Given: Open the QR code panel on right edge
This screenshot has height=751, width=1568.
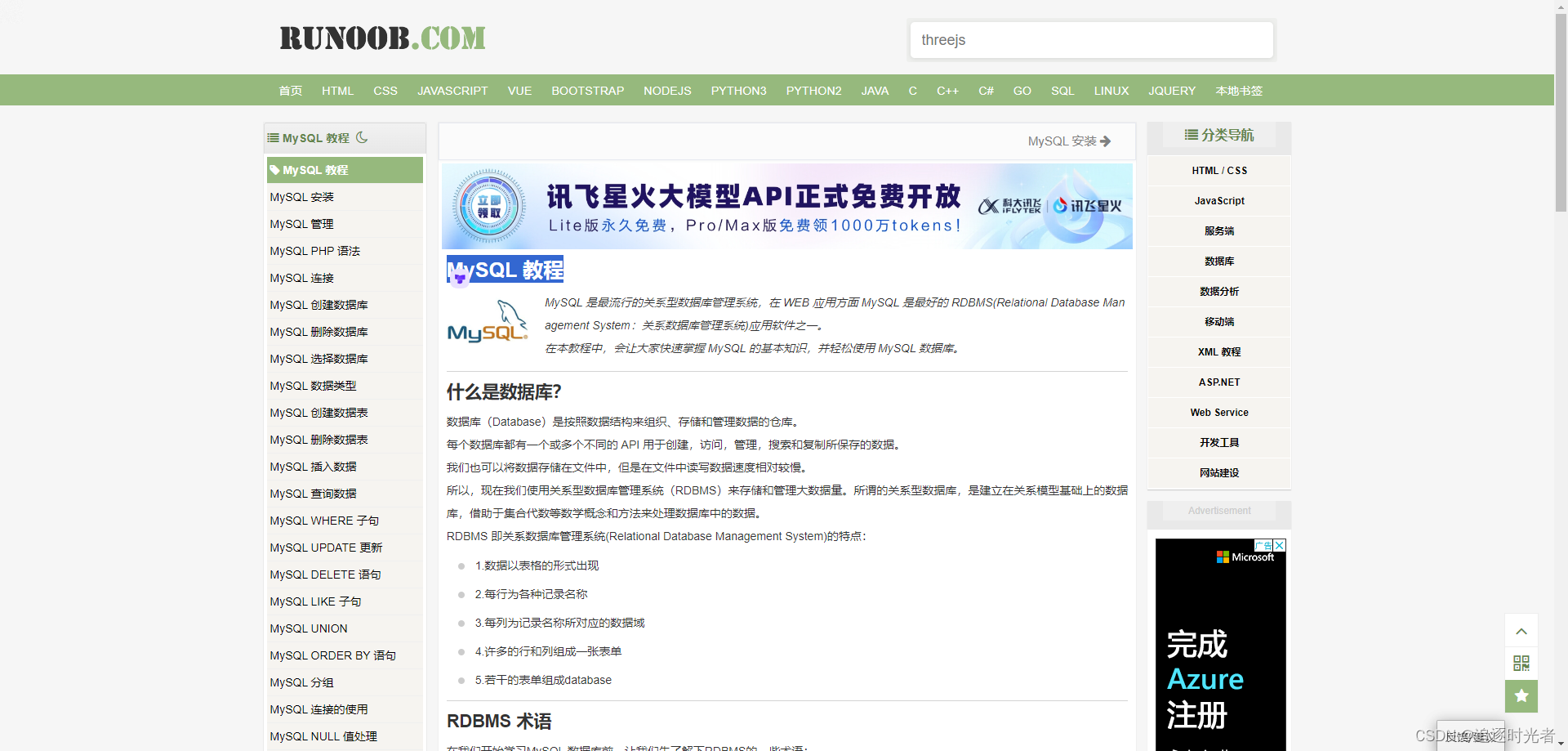Looking at the screenshot, I should 1521,664.
